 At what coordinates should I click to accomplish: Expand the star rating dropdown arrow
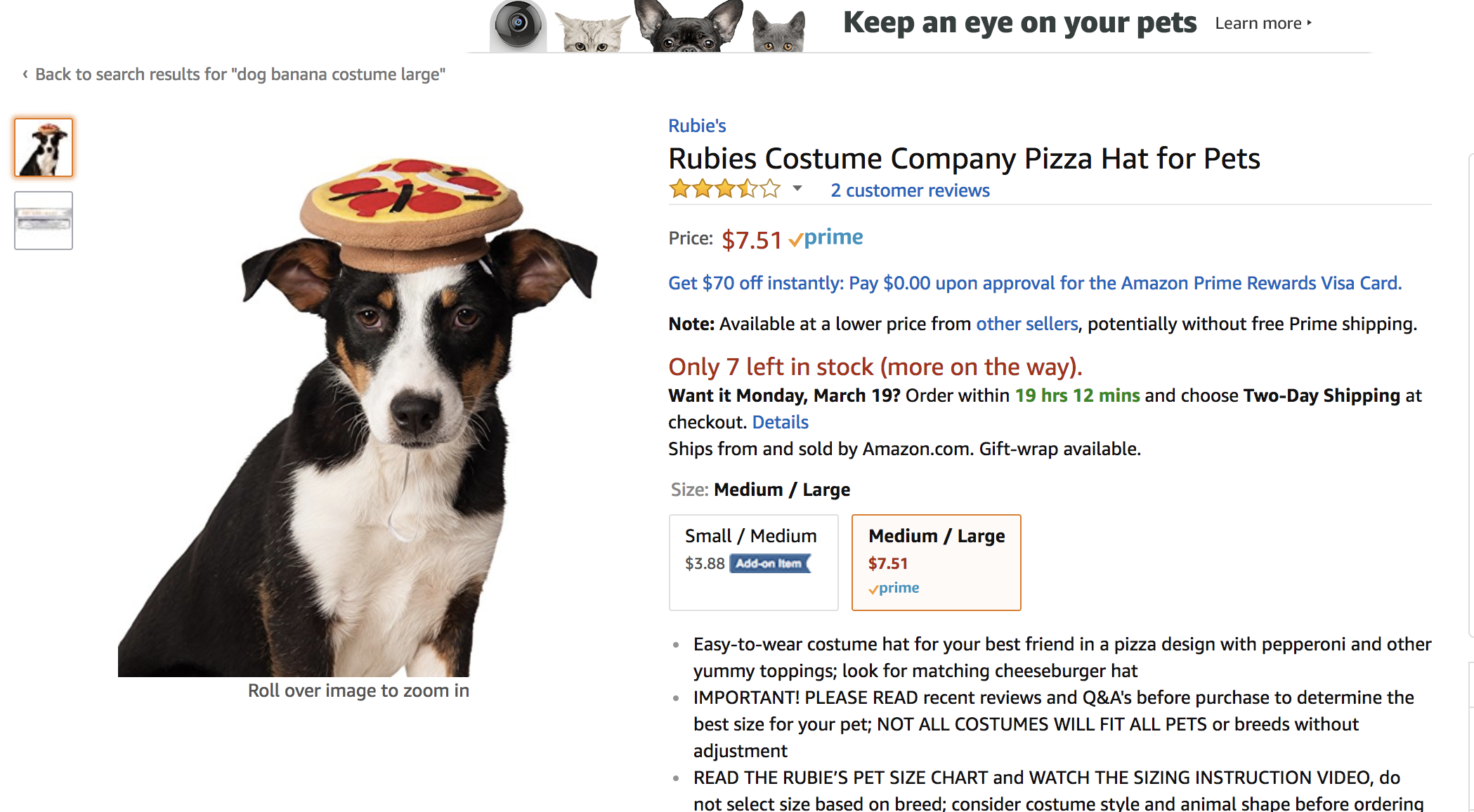tap(797, 188)
